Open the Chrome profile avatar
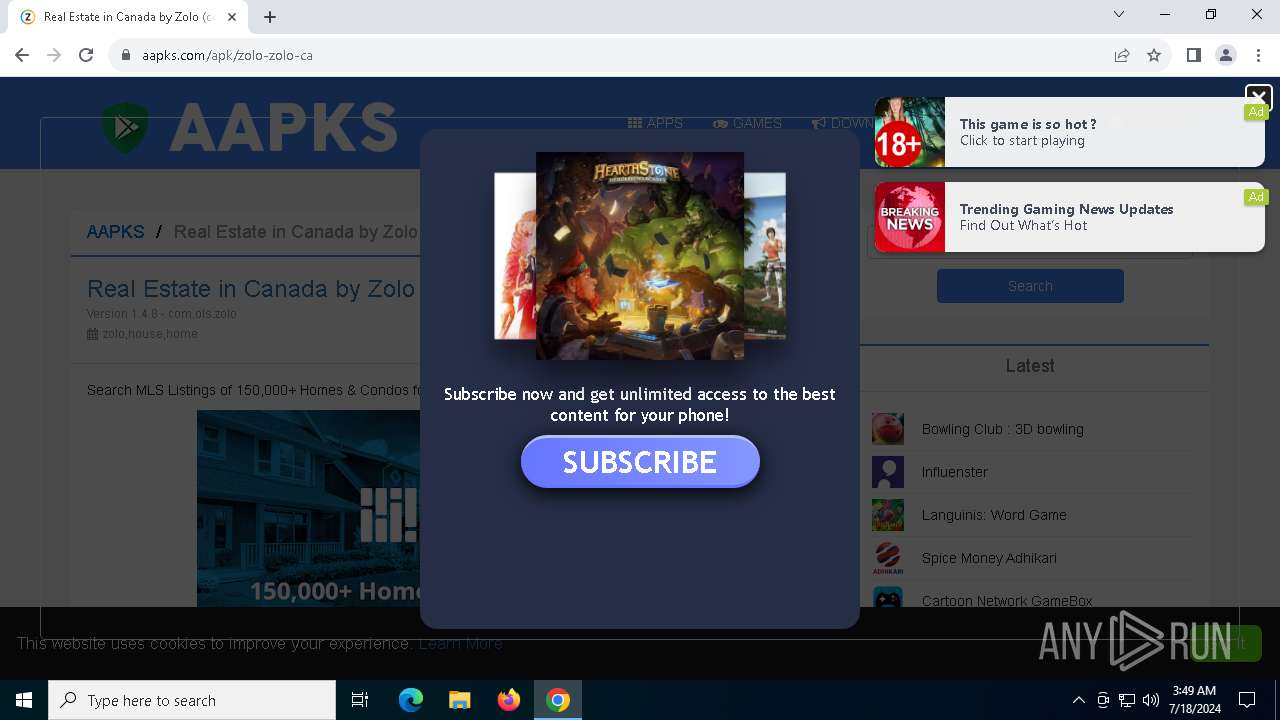 coord(1226,55)
